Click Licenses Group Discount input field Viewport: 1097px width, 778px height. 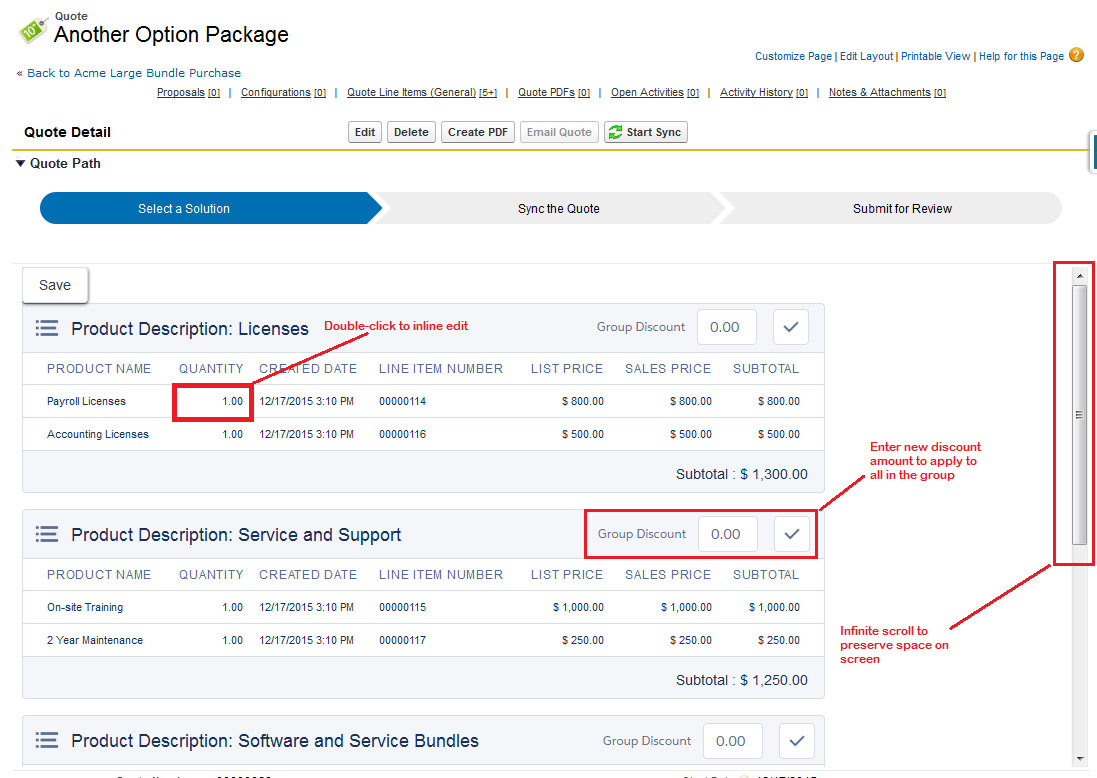pos(725,327)
